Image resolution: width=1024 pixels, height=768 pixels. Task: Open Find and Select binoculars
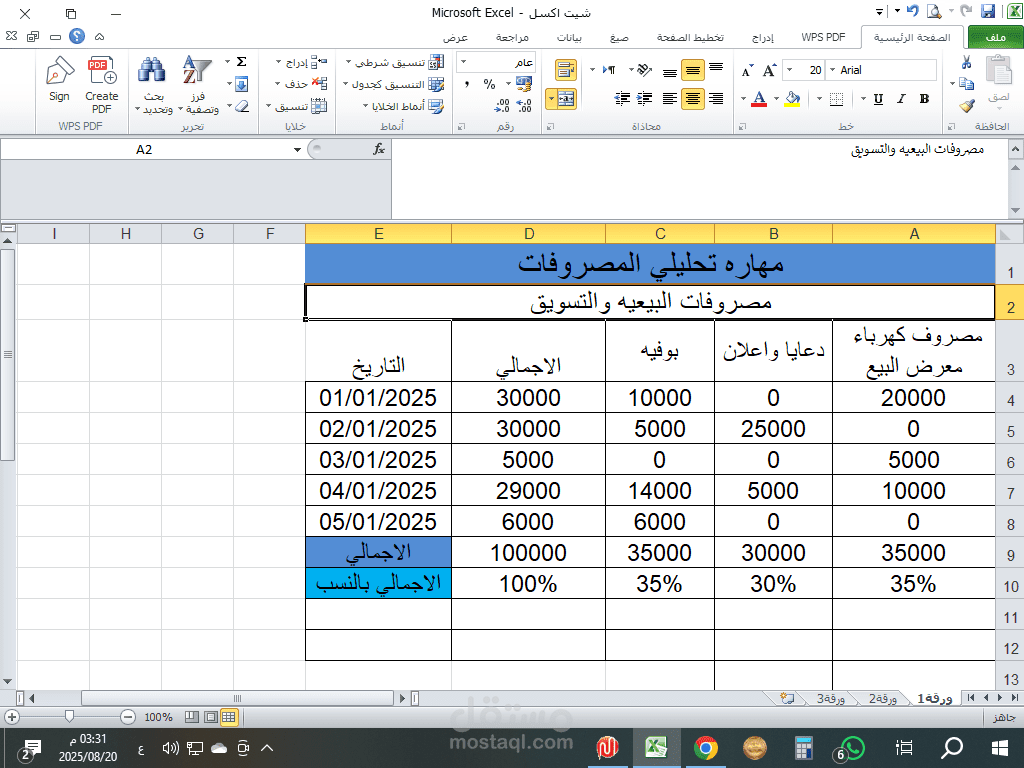tap(152, 84)
